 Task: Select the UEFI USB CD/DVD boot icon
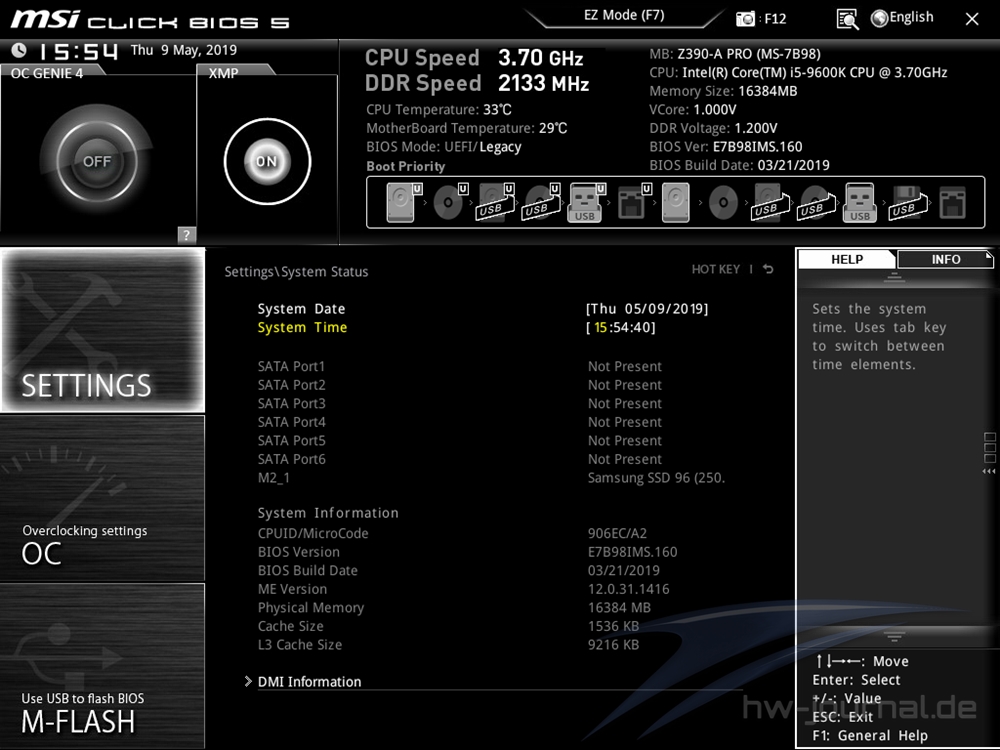pos(541,202)
